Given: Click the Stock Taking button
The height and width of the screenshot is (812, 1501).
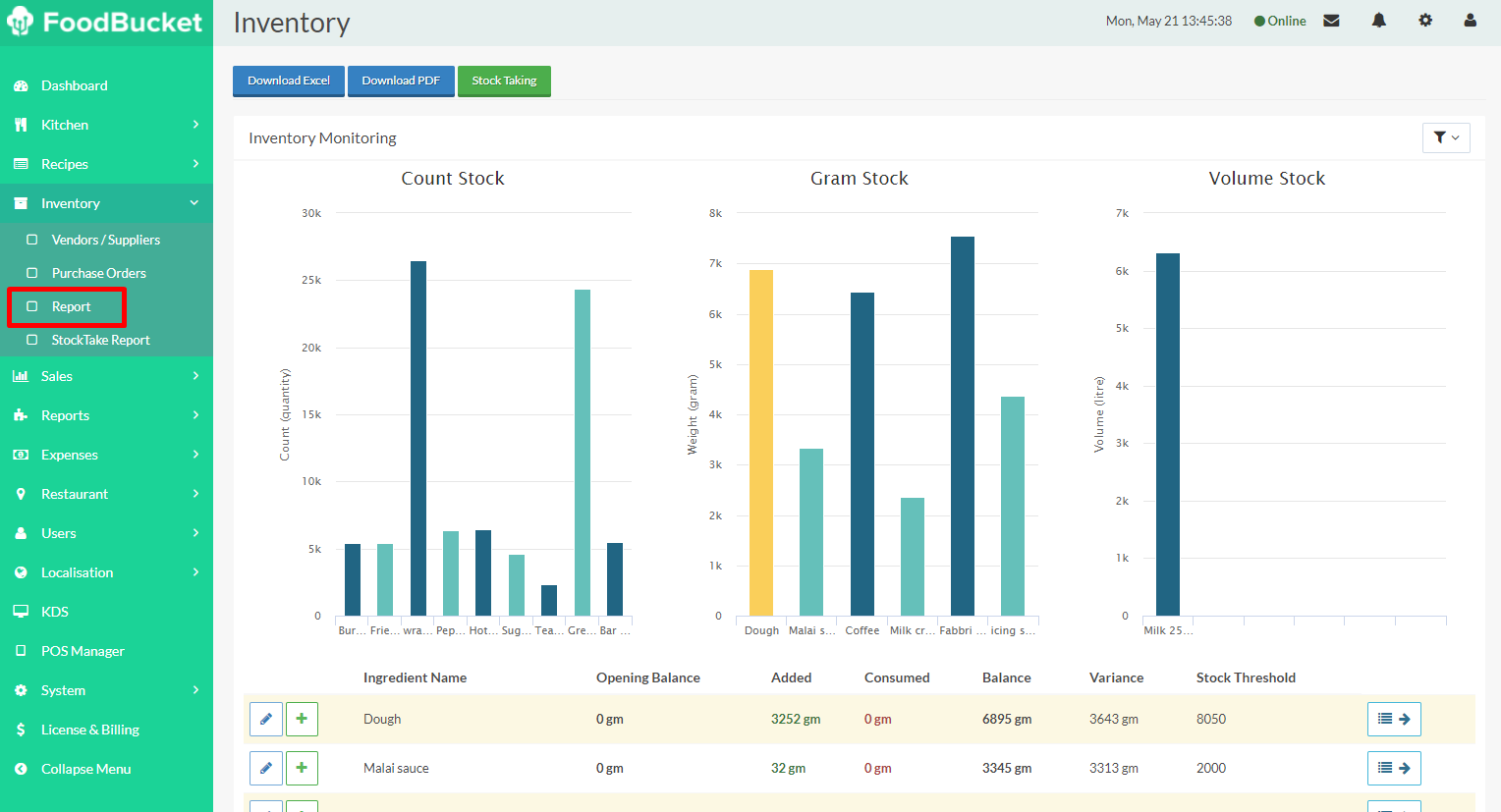Looking at the screenshot, I should pos(504,81).
